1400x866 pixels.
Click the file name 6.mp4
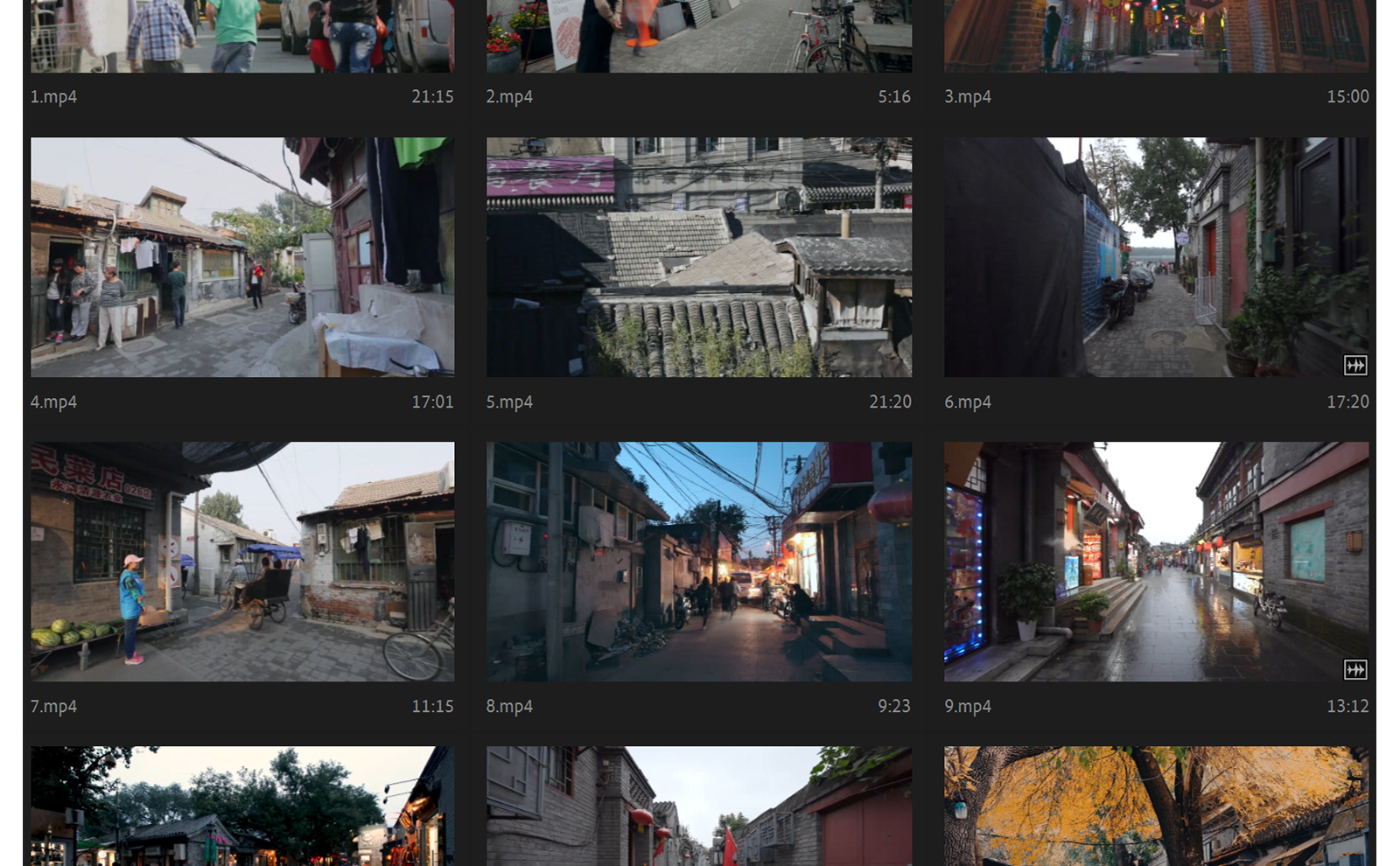click(968, 402)
